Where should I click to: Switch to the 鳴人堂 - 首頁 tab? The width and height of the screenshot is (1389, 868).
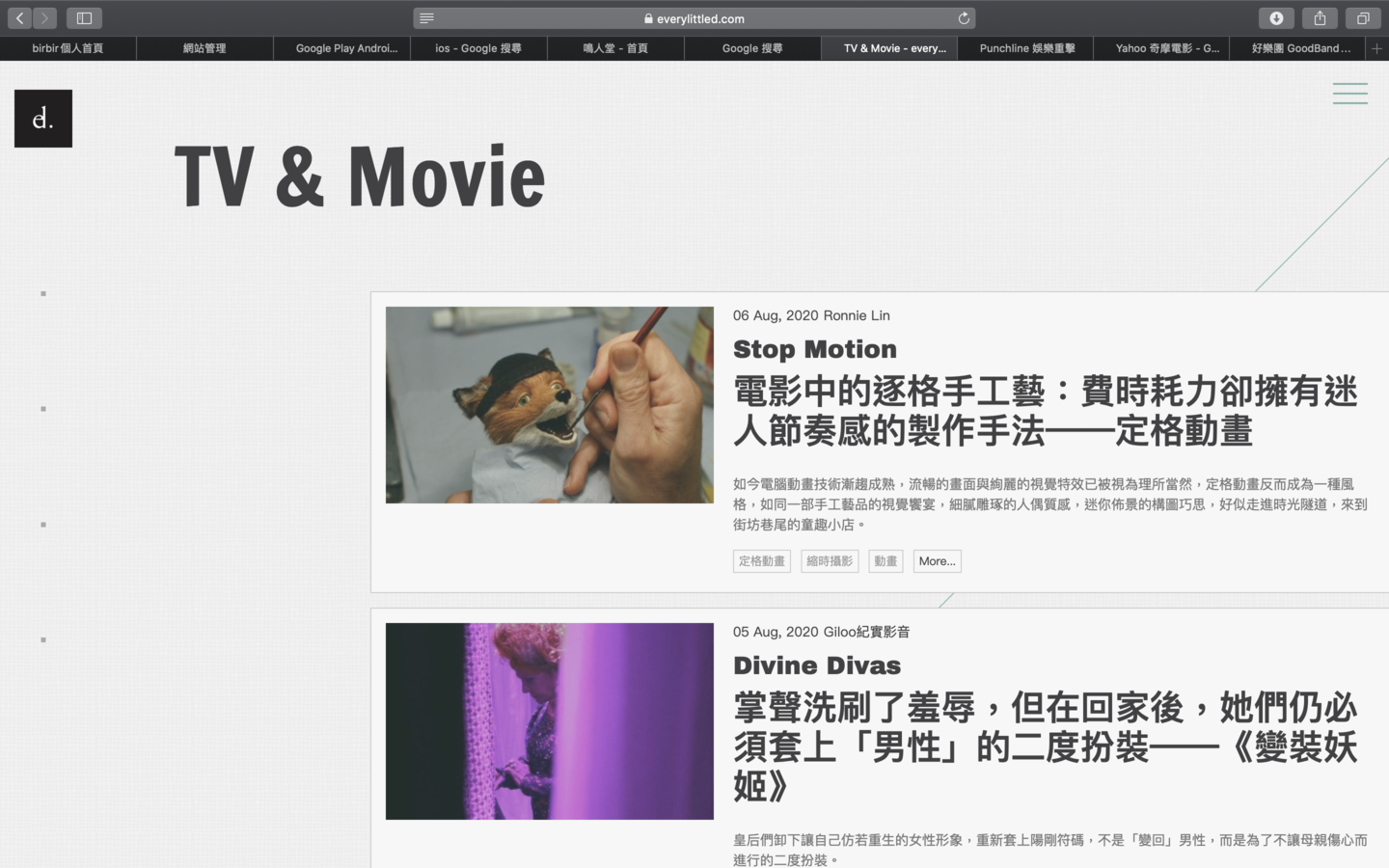(x=615, y=48)
